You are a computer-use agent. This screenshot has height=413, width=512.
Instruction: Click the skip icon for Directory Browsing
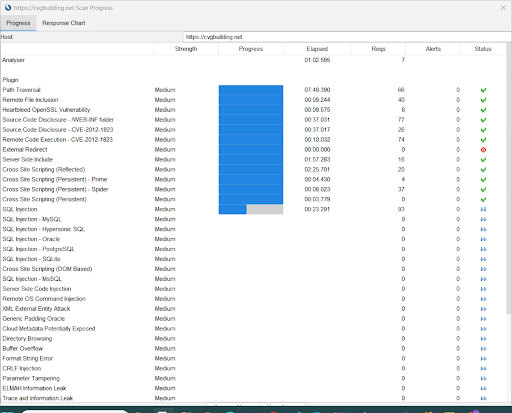(x=483, y=339)
